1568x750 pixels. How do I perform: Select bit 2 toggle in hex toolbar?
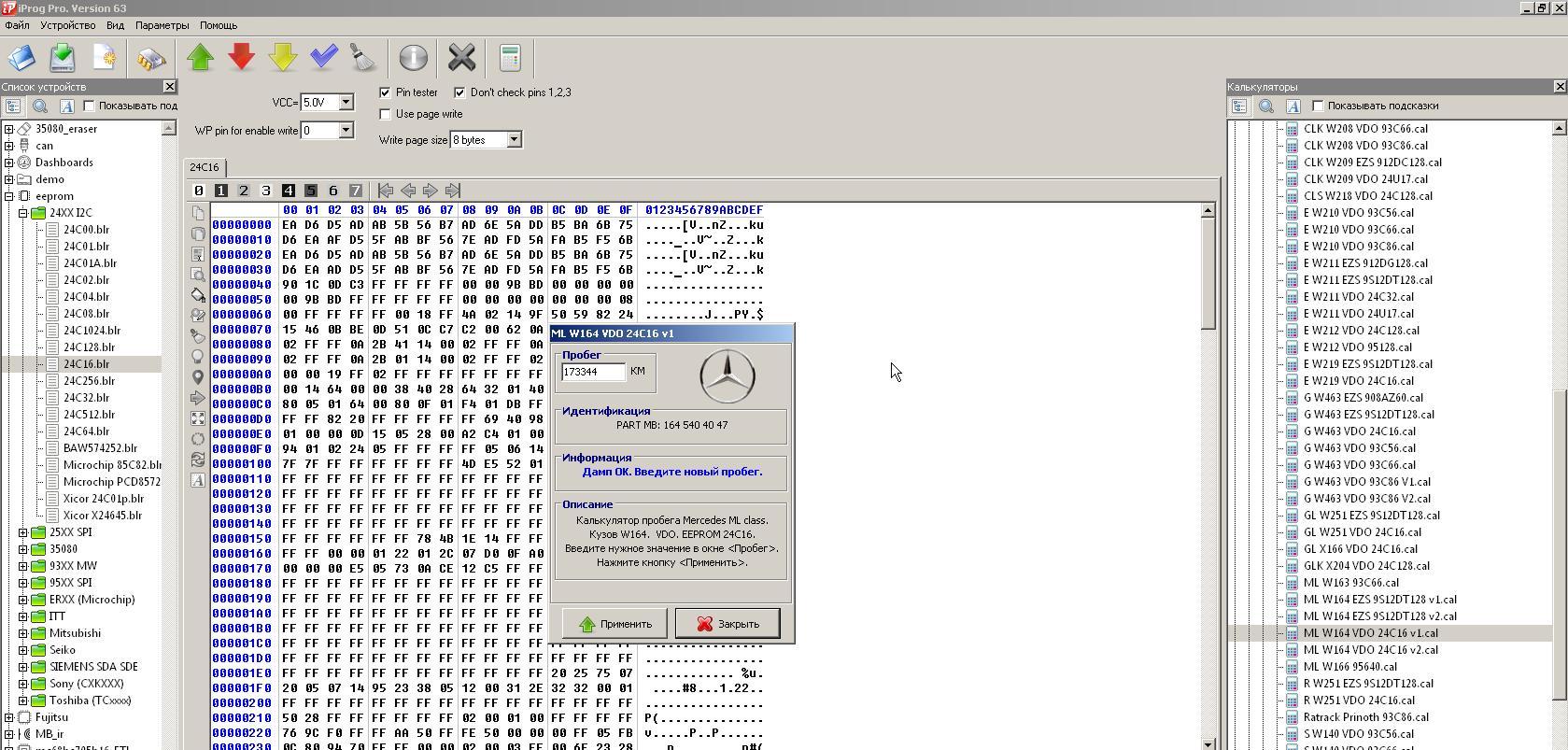coord(244,191)
